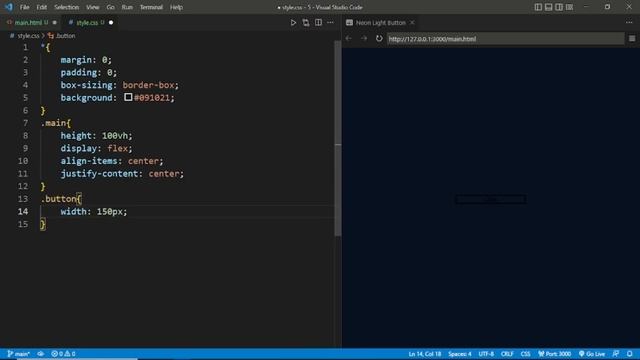640x360 pixels.
Task: Change language mode CSS in status bar
Action: click(525, 354)
